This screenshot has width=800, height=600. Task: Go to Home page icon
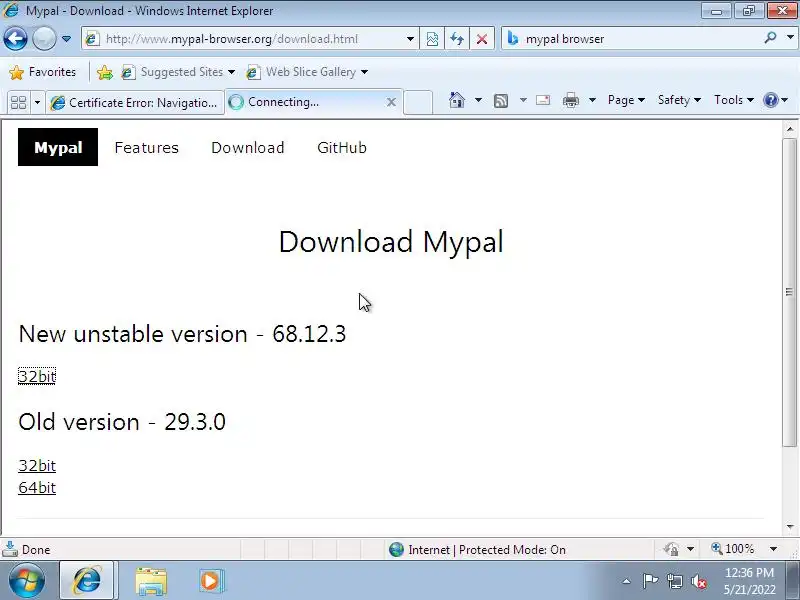point(457,100)
